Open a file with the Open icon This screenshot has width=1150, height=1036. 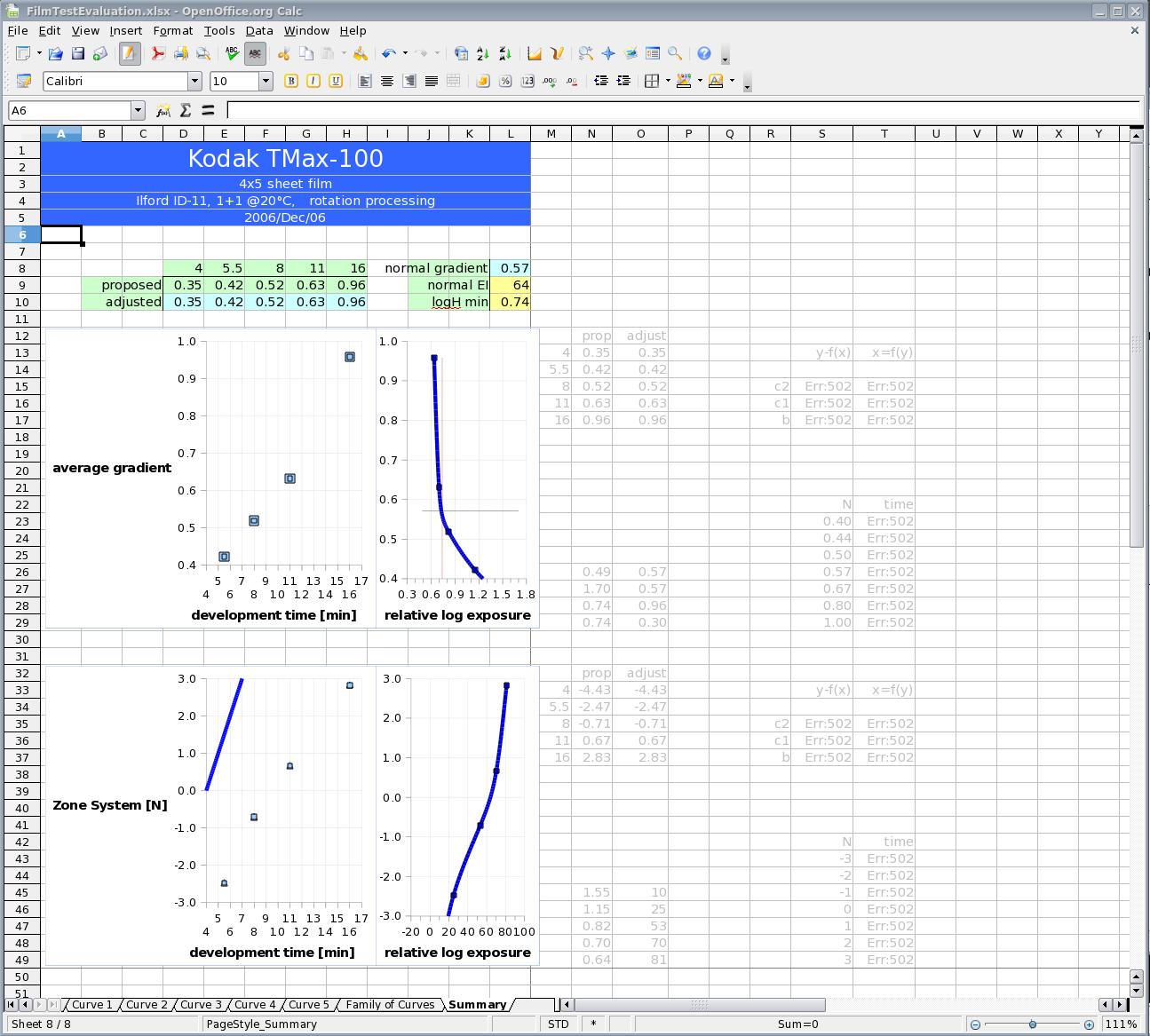(55, 54)
